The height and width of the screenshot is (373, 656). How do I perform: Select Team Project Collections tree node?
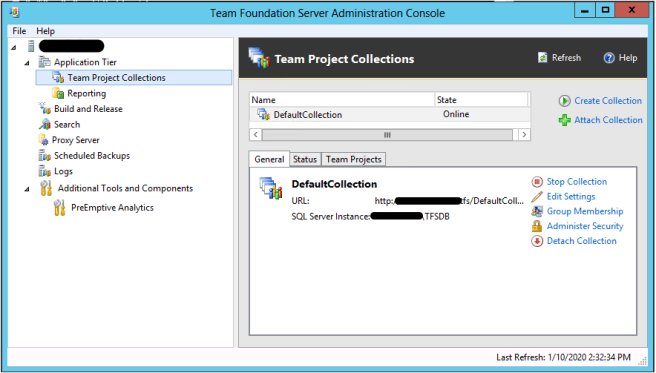coord(116,78)
